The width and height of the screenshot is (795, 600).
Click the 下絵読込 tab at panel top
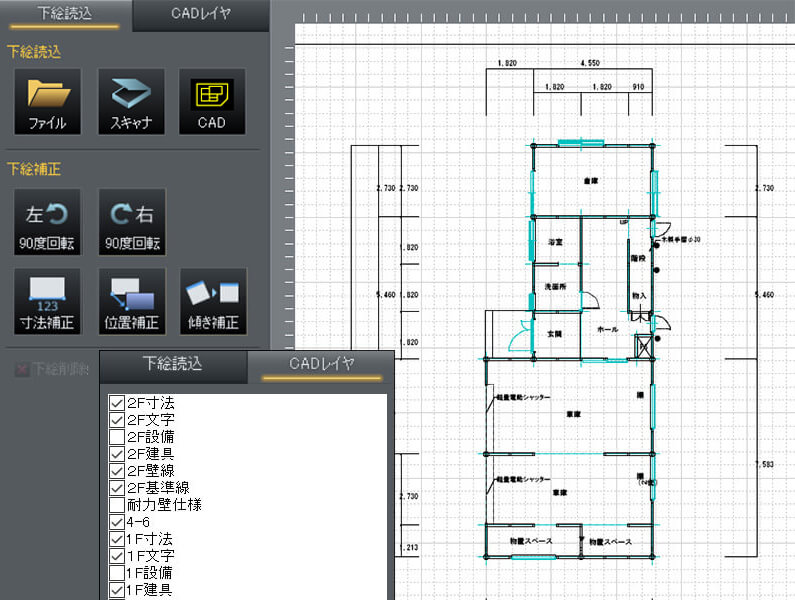(65, 15)
